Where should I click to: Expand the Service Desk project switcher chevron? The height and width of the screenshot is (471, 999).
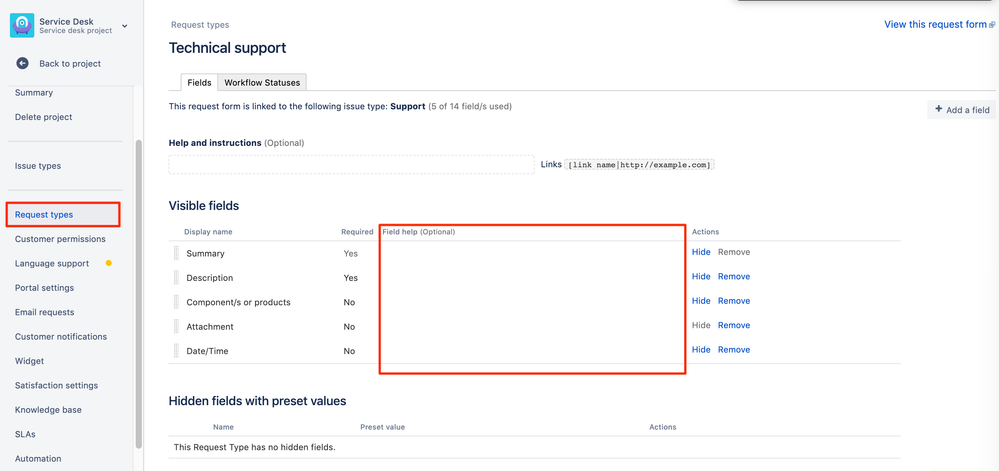(x=124, y=26)
